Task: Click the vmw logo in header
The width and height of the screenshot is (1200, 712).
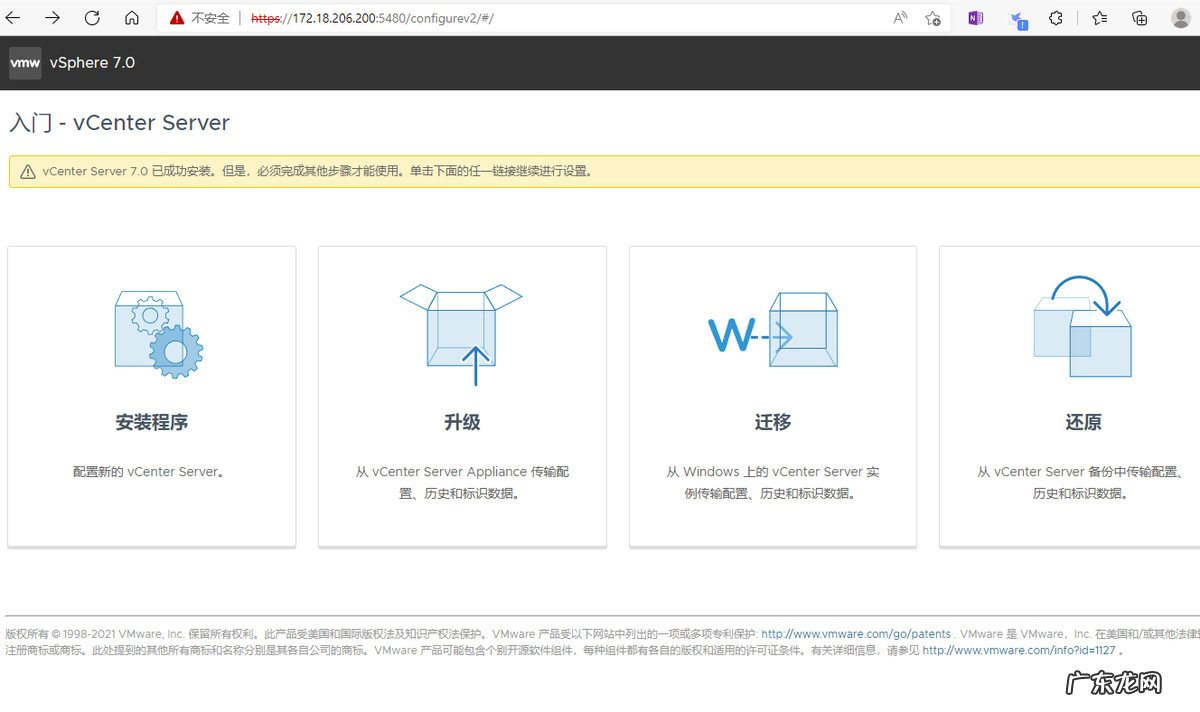Action: tap(25, 62)
